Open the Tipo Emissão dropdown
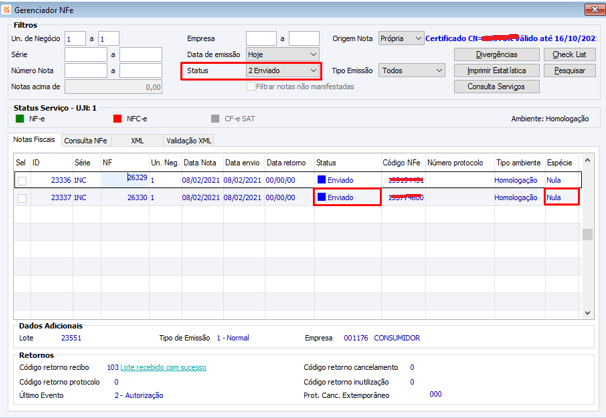Image resolution: width=606 pixels, height=418 pixels. tap(412, 70)
